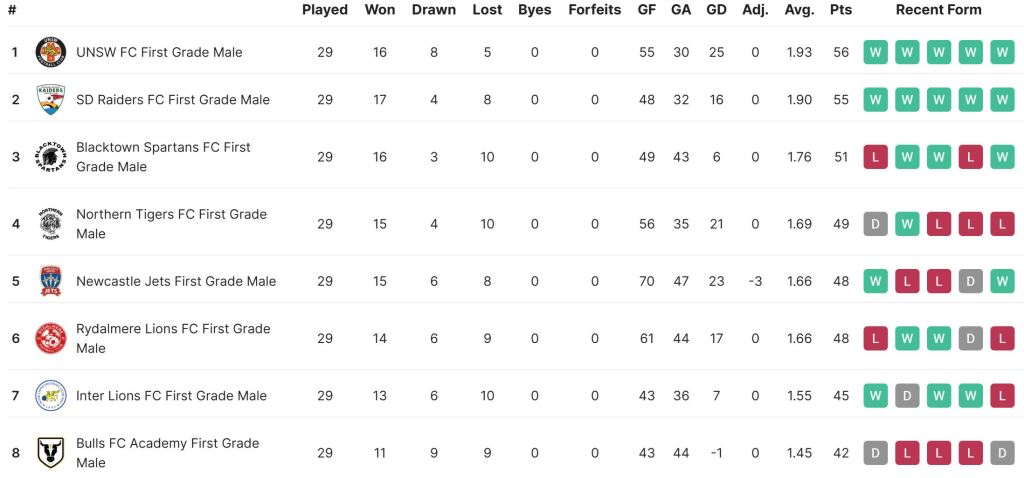Click the Northern Tigers club logo

click(50, 224)
